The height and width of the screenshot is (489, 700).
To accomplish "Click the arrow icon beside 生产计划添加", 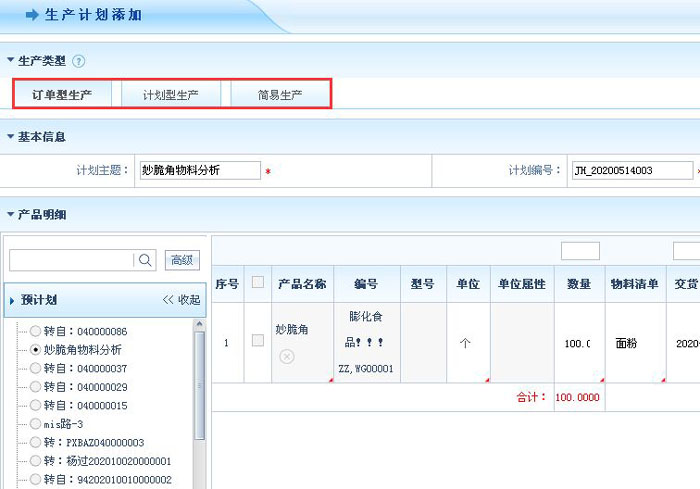I will pyautogui.click(x=32, y=15).
